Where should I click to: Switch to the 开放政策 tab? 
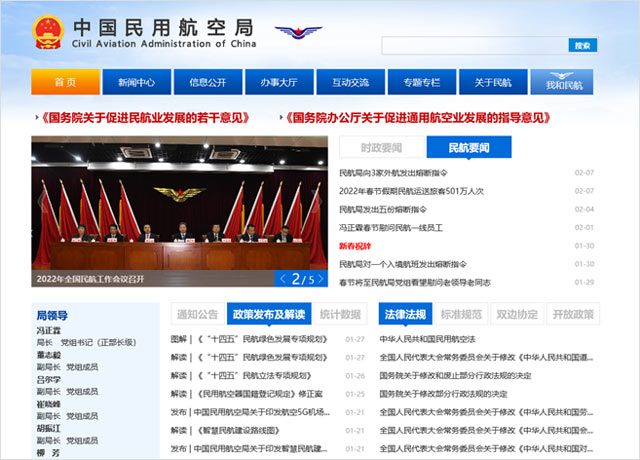[x=573, y=314]
